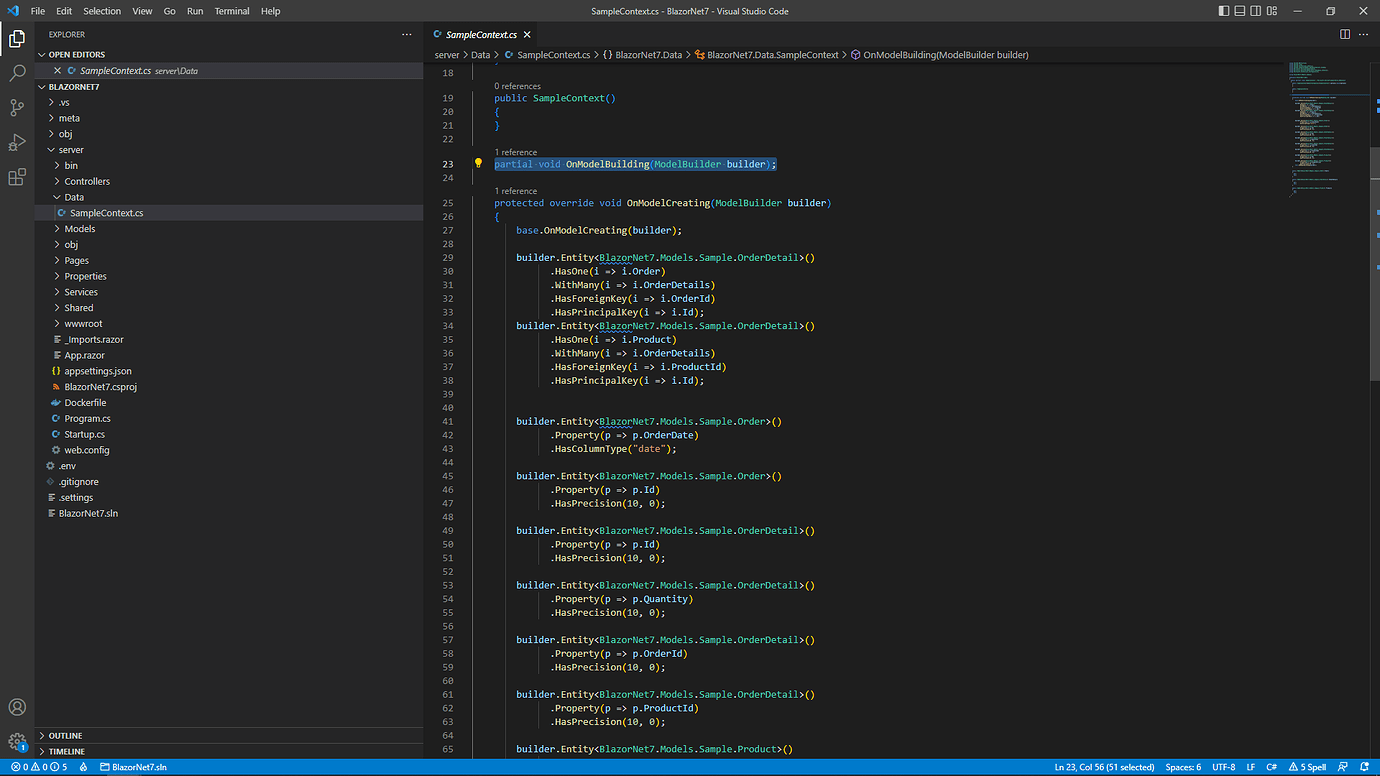The height and width of the screenshot is (776, 1380).
Task: Expand the Controllers folder
Action: [87, 181]
